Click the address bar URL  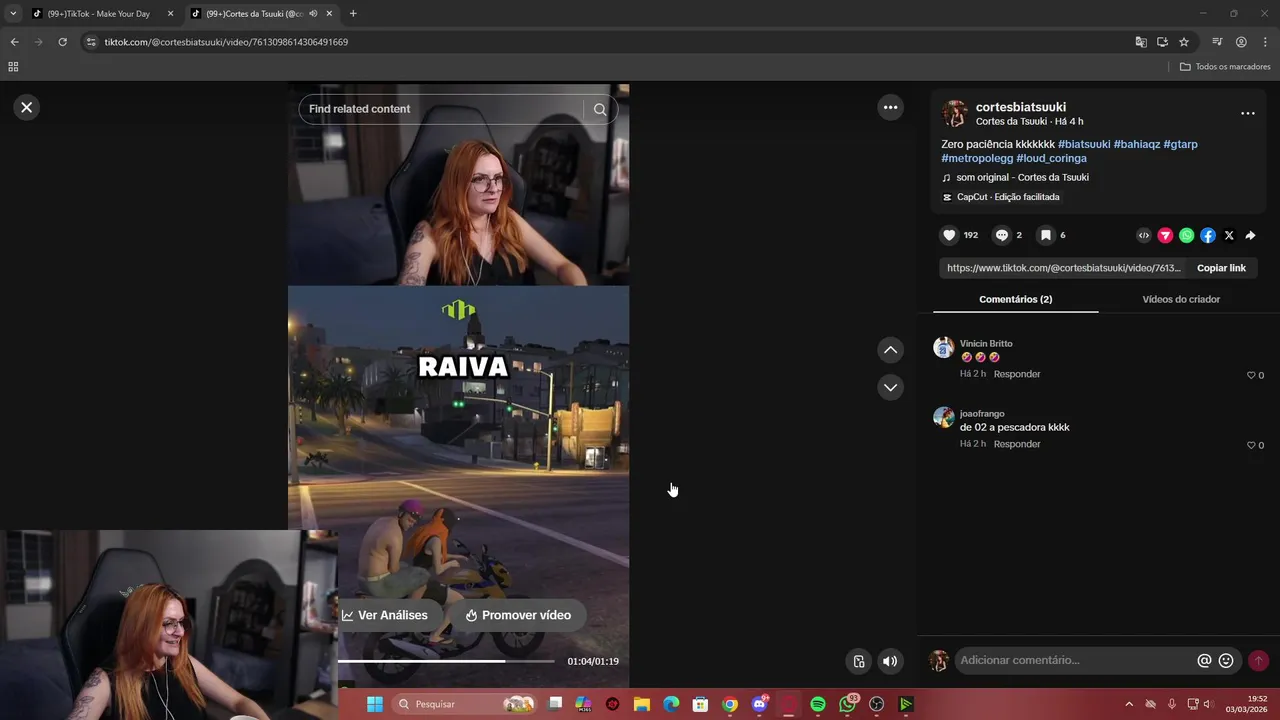pos(226,42)
